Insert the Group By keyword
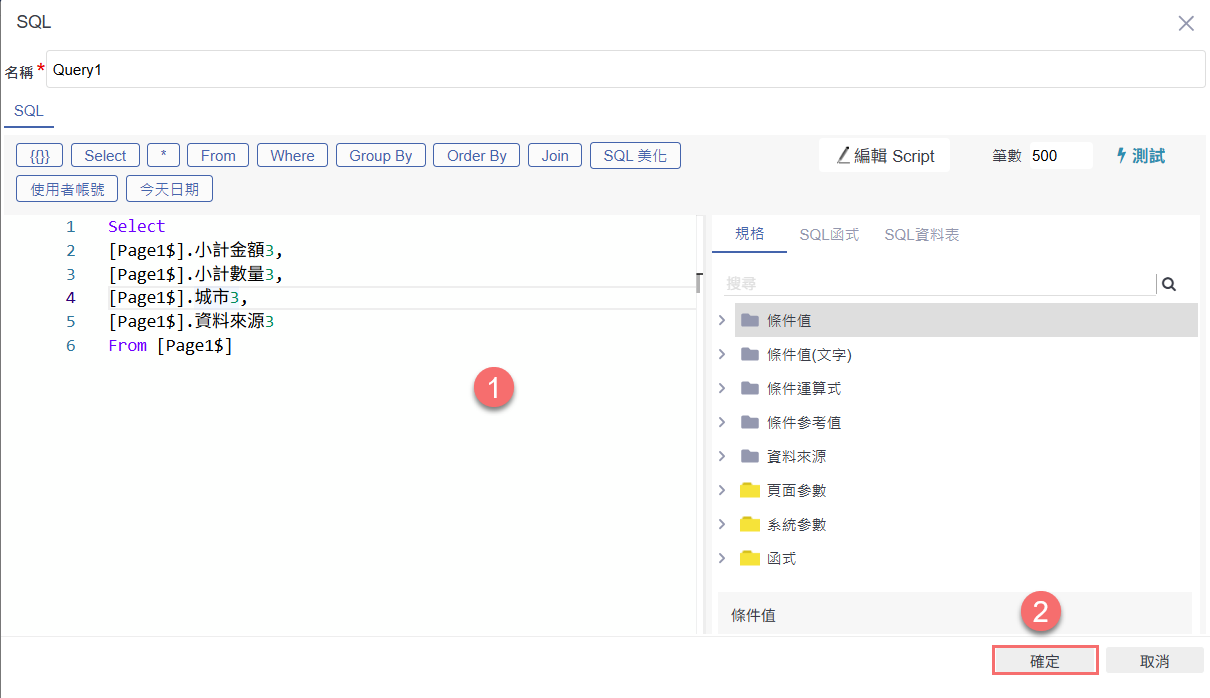Viewport: 1210px width, 698px height. pyautogui.click(x=380, y=155)
